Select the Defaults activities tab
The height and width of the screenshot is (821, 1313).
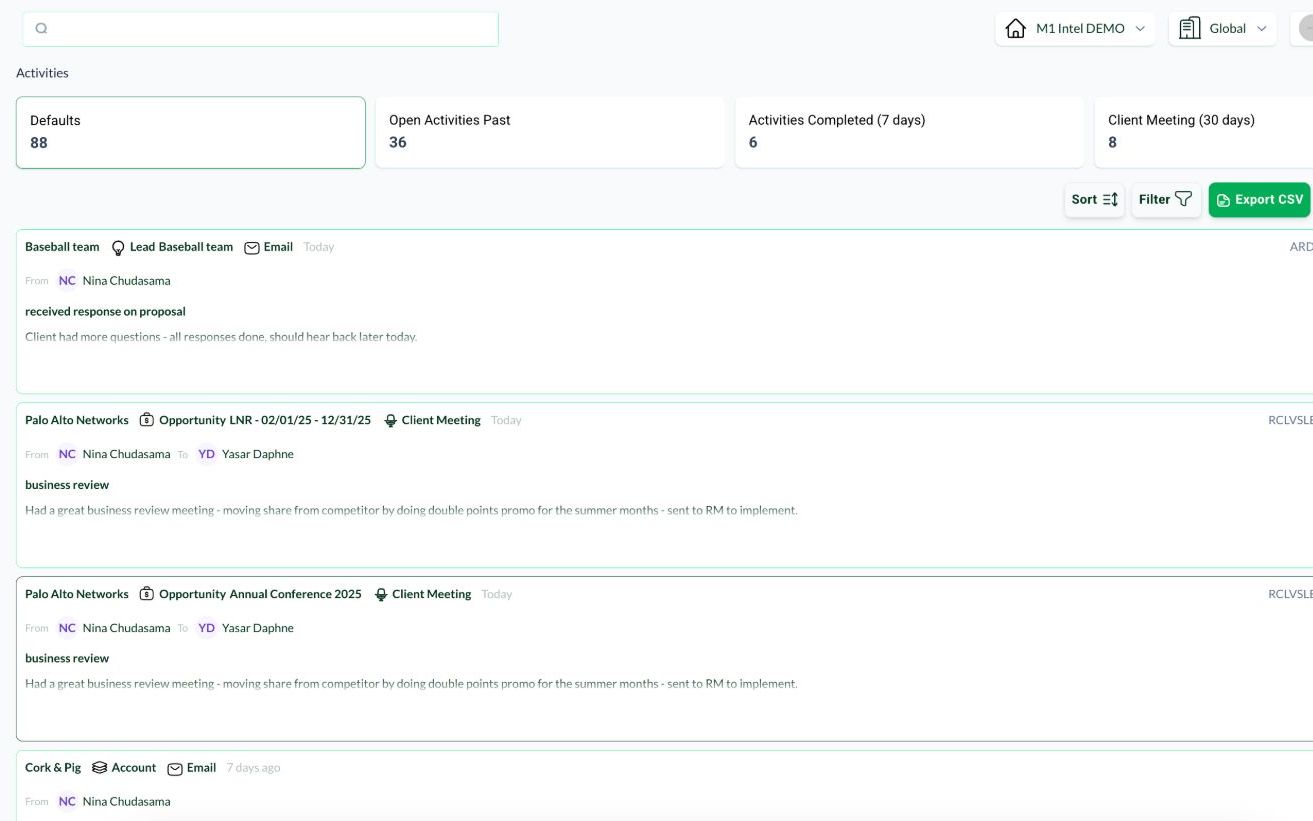(190, 132)
